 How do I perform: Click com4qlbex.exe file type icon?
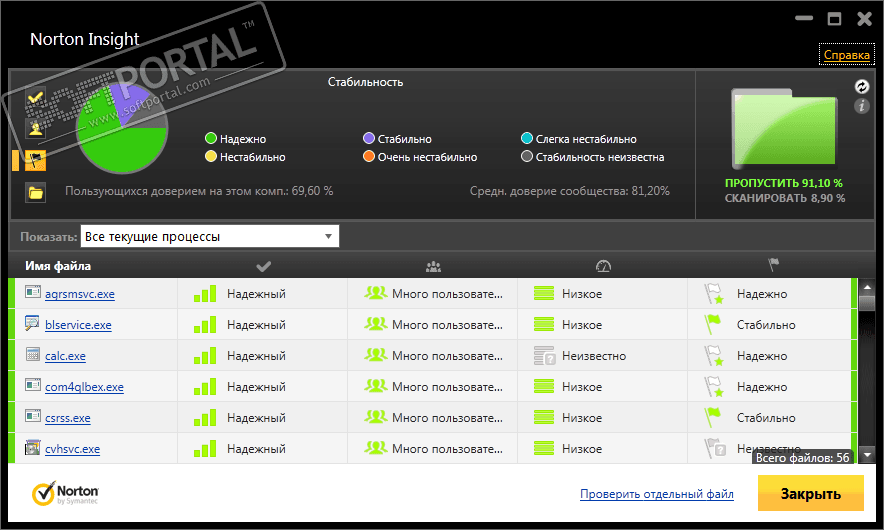(33, 385)
